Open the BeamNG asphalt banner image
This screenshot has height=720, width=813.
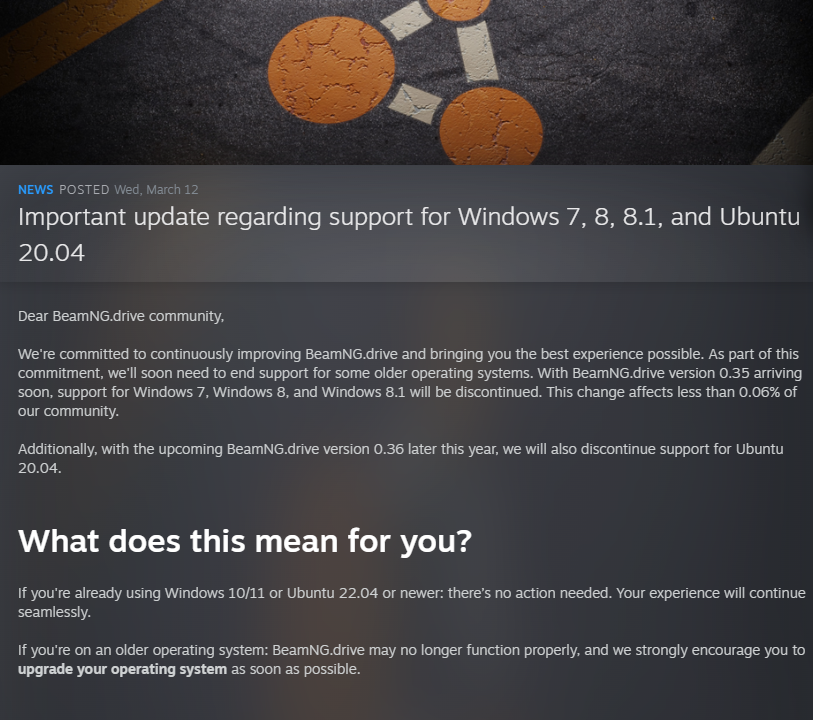pos(406,82)
